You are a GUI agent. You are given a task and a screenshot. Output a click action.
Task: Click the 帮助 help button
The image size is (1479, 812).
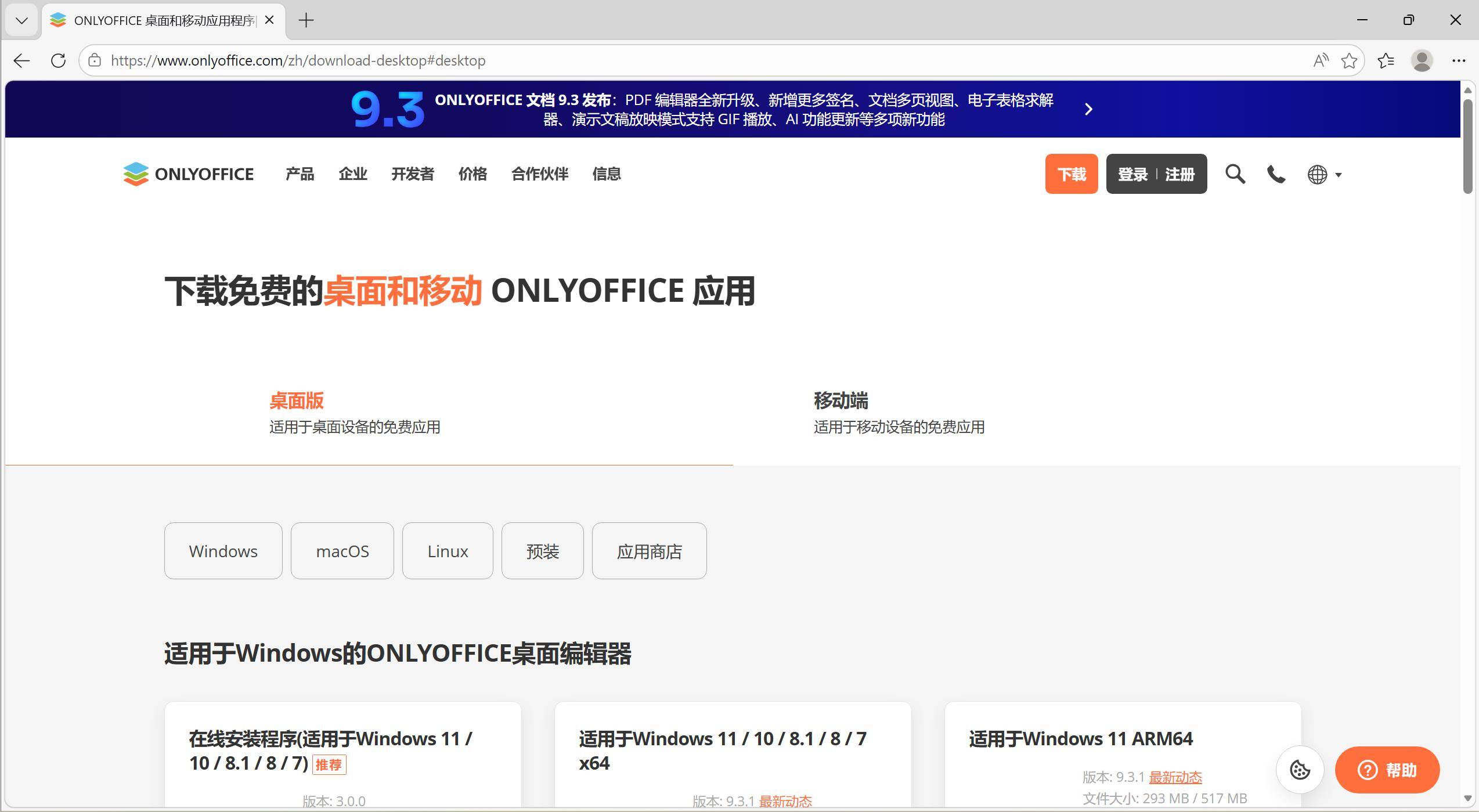(x=1387, y=770)
